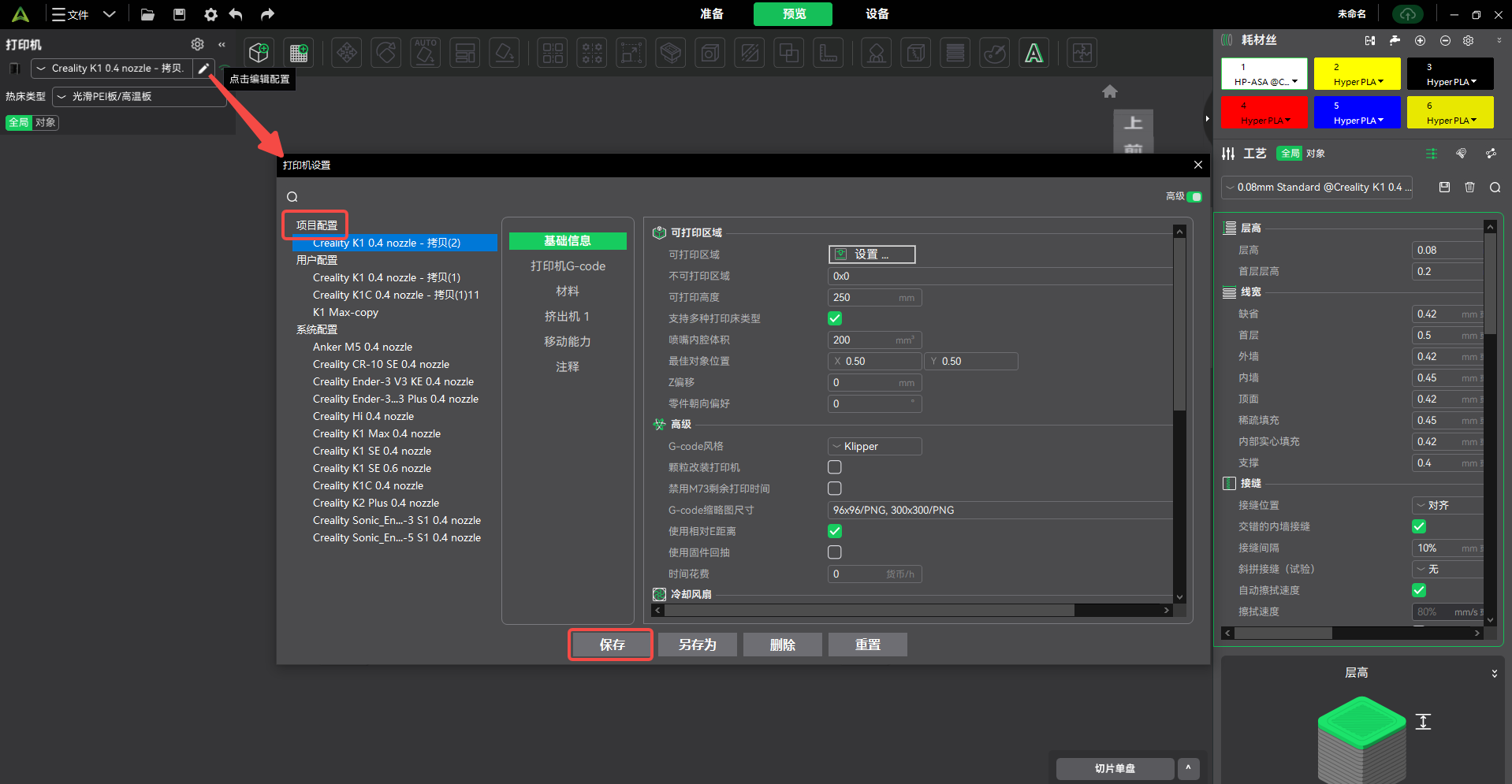The height and width of the screenshot is (784, 1512).
Task: Open the paint color palette tool
Action: 995,53
